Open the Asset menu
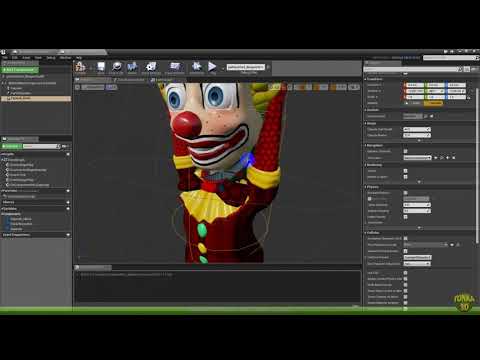The height and width of the screenshot is (360, 480). (x=26, y=58)
